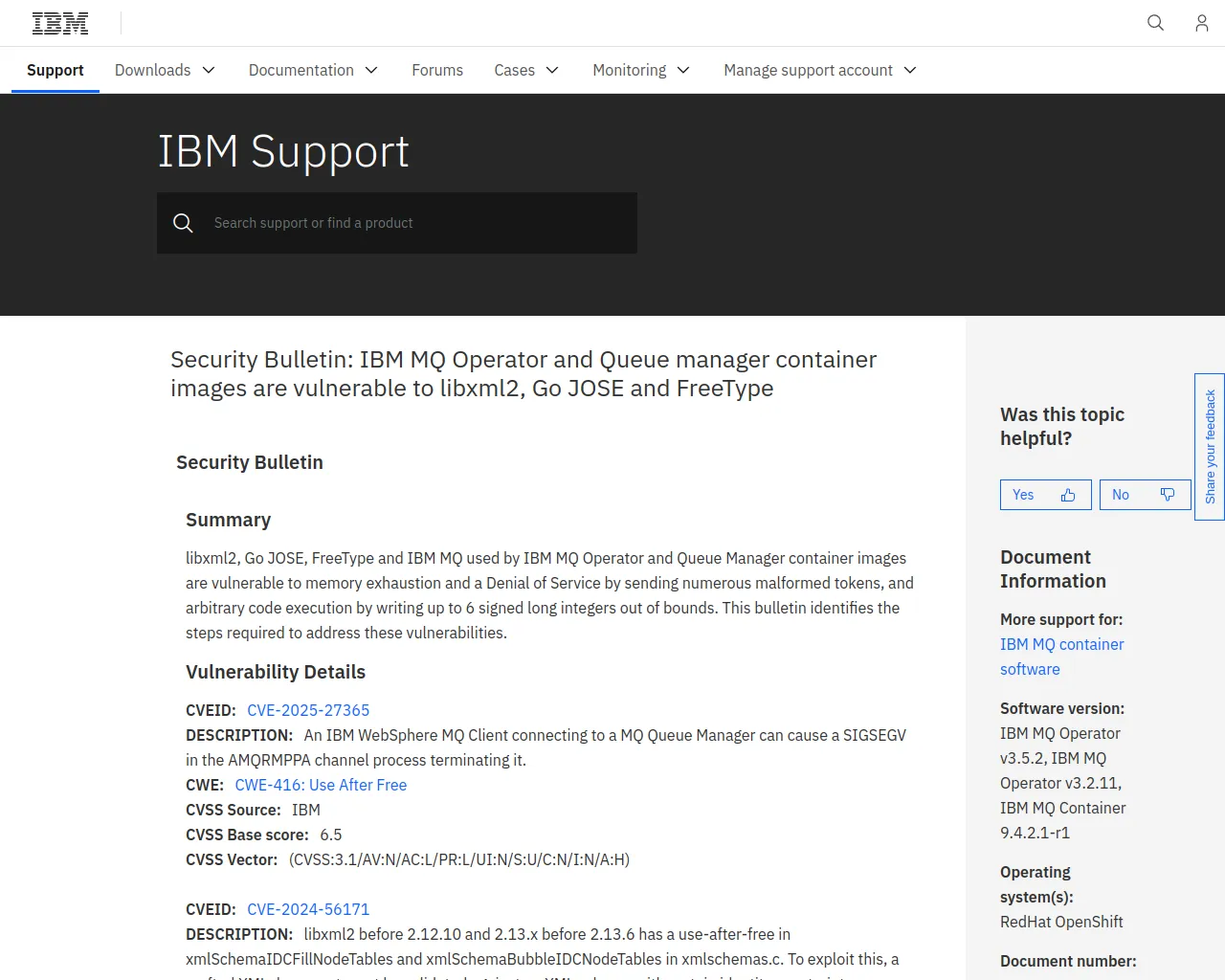Click the Vulnerability Details heading
The height and width of the screenshot is (980, 1225).
pos(276,672)
